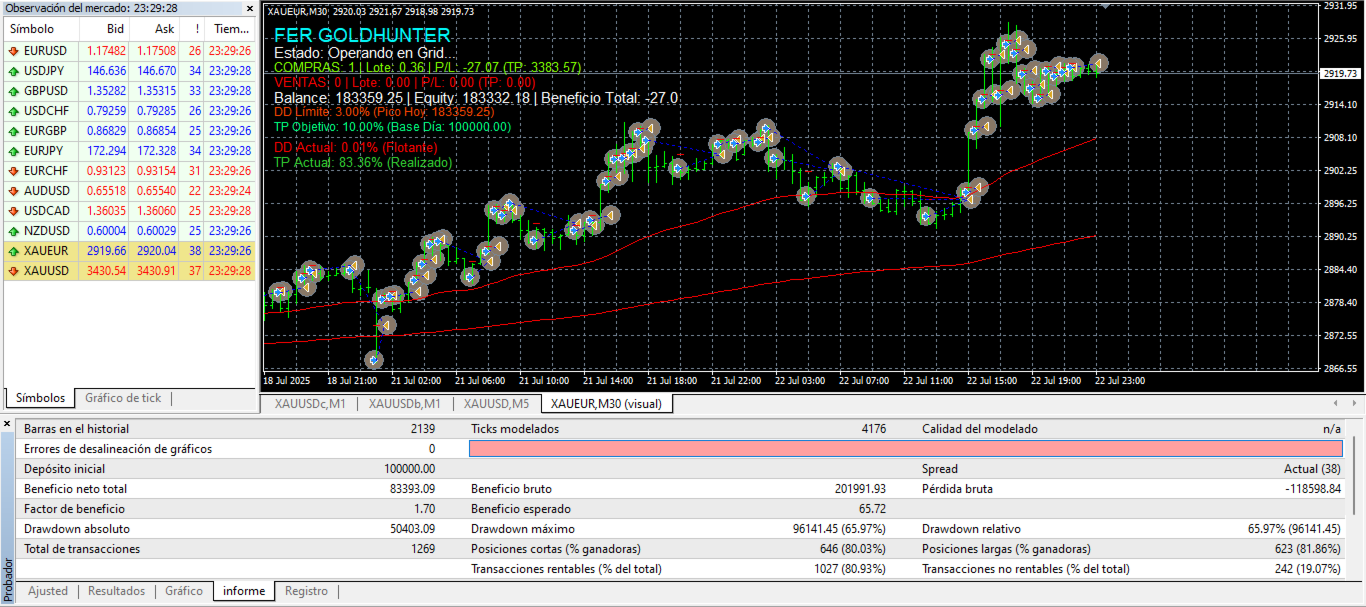Screen dimensions: 1366x607
Task: Select XAUUSD symbol arrow icon
Action: [13, 271]
